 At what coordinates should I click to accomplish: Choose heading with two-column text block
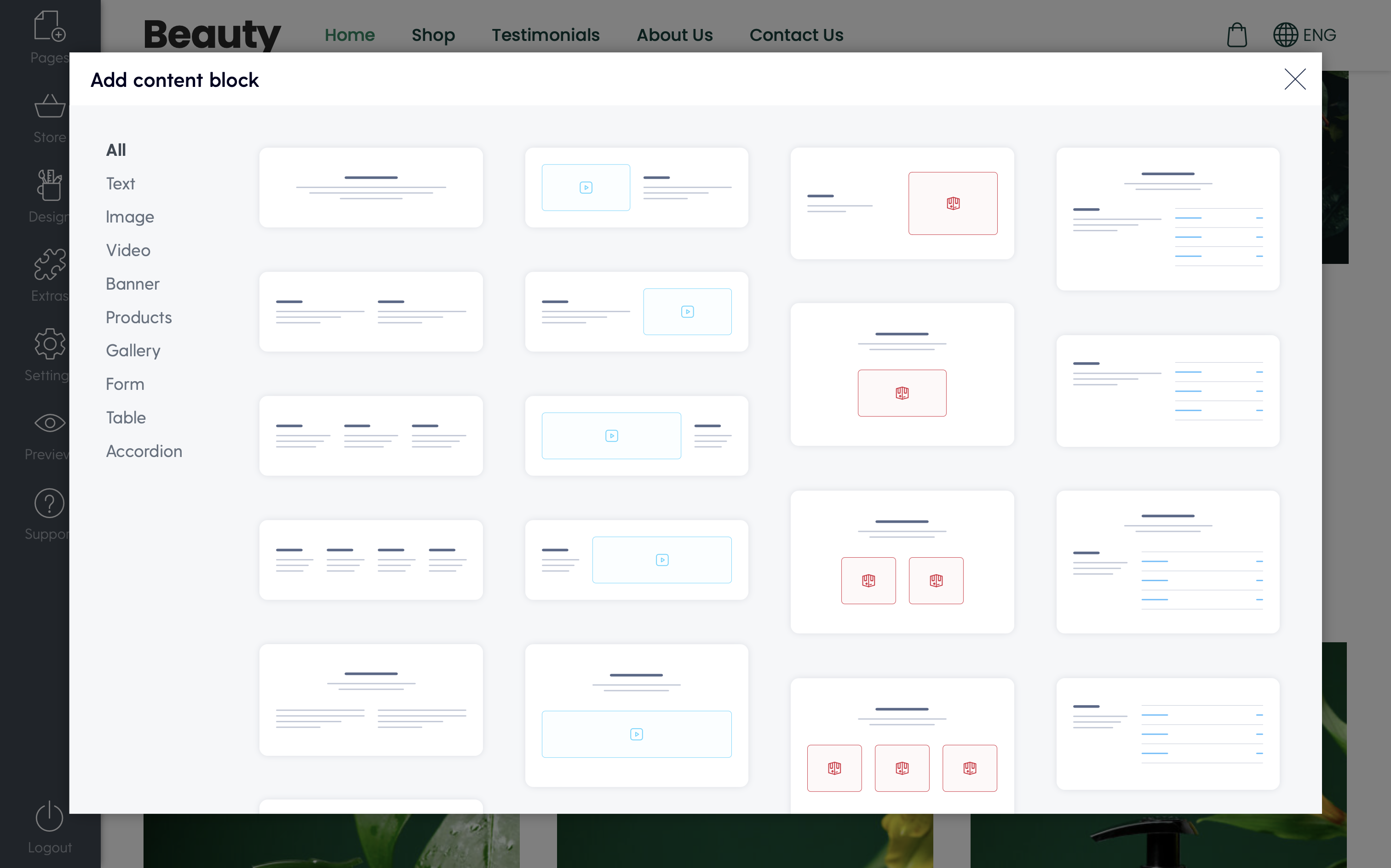tap(371, 700)
